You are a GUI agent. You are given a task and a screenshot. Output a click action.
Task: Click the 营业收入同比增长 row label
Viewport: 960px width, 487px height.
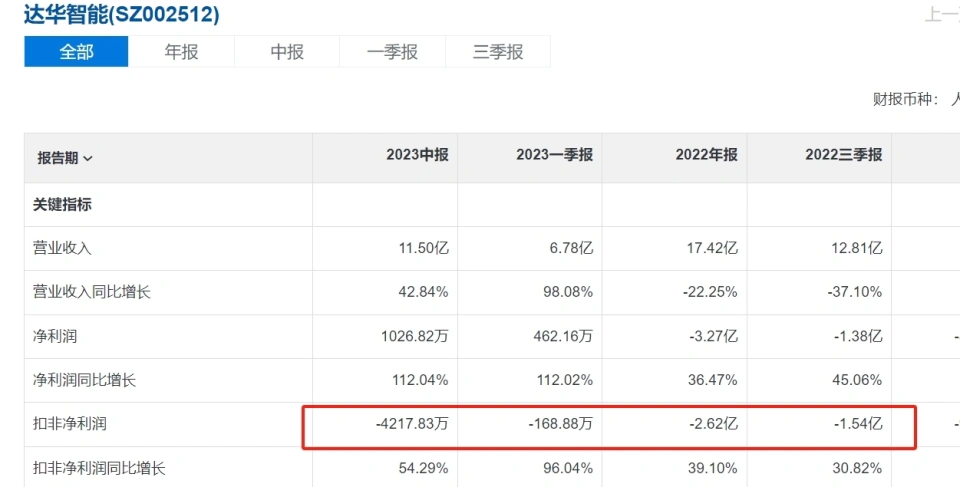[91, 292]
